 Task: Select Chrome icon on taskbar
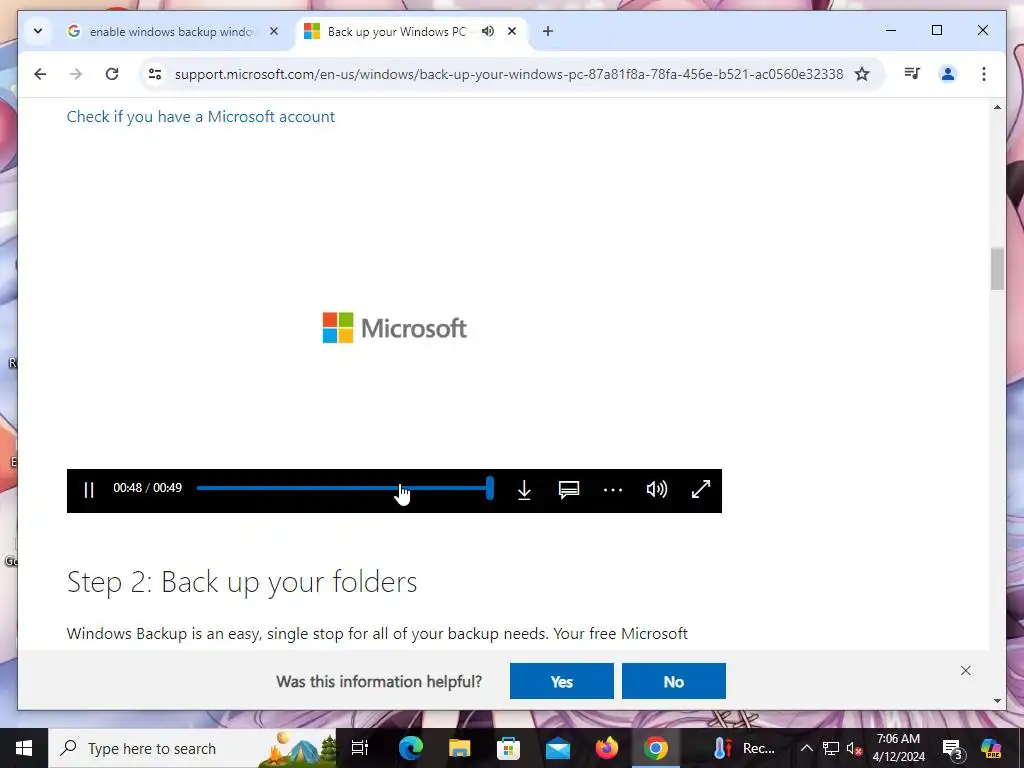[656, 748]
